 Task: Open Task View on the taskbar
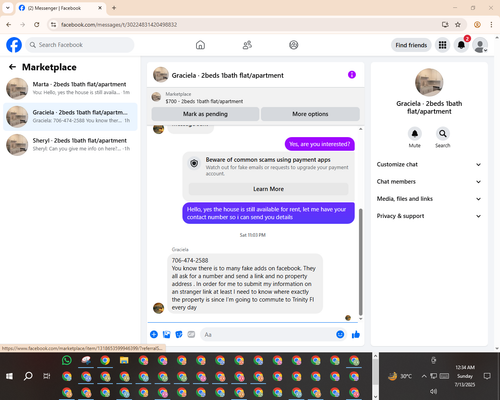[47, 376]
